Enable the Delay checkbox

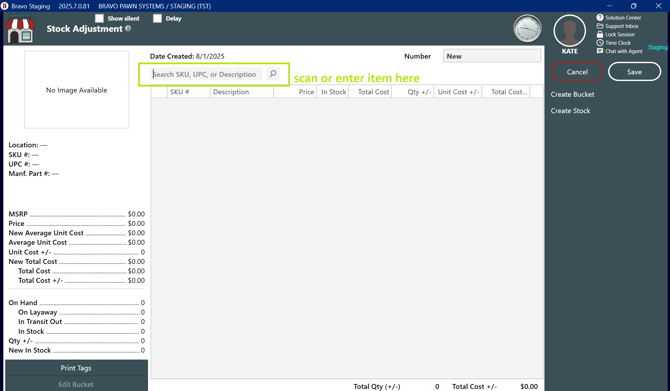click(x=157, y=18)
